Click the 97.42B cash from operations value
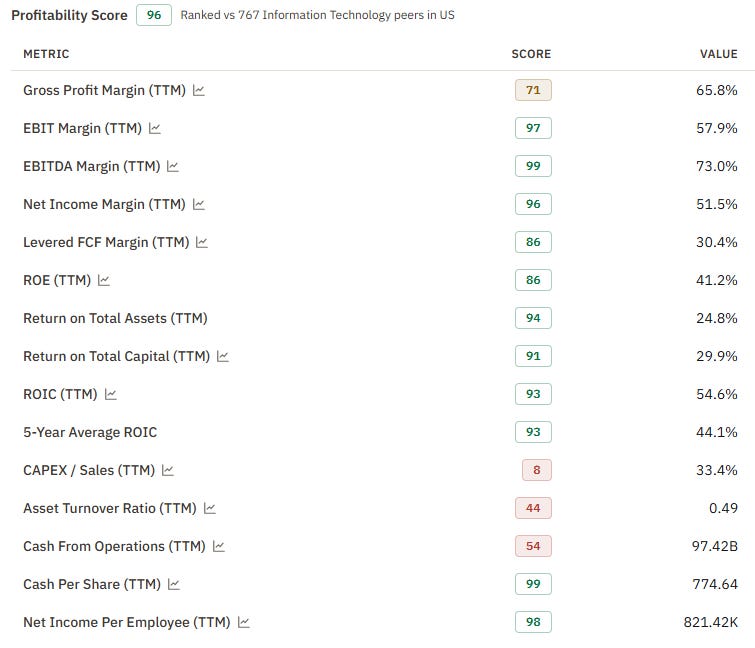This screenshot has height=648, width=755. [x=715, y=546]
